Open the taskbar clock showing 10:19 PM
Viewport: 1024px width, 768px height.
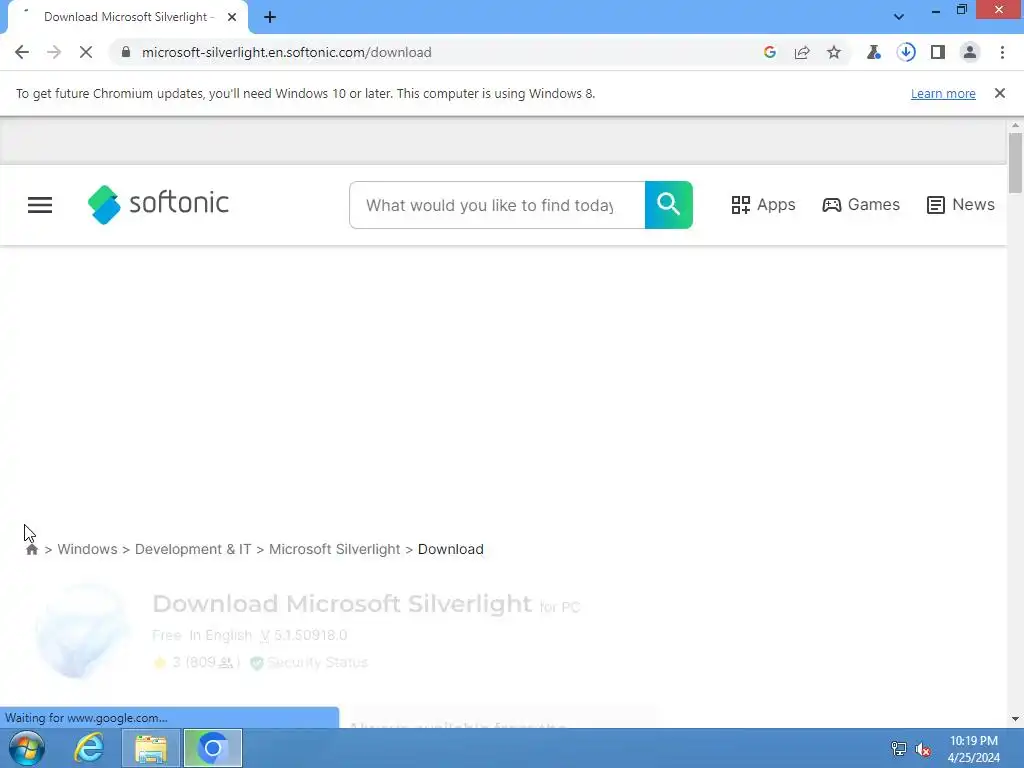973,749
